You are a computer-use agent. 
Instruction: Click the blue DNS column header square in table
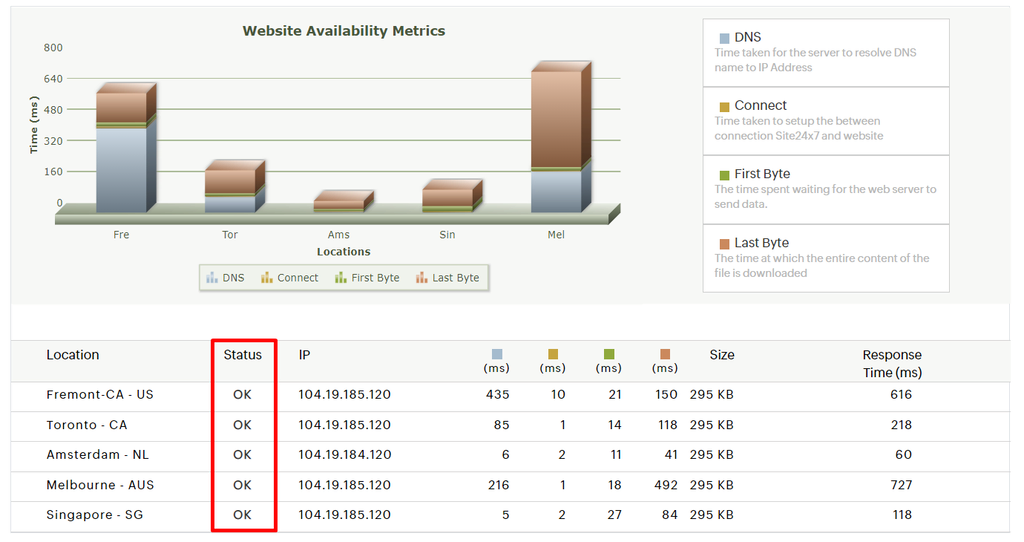(x=497, y=354)
